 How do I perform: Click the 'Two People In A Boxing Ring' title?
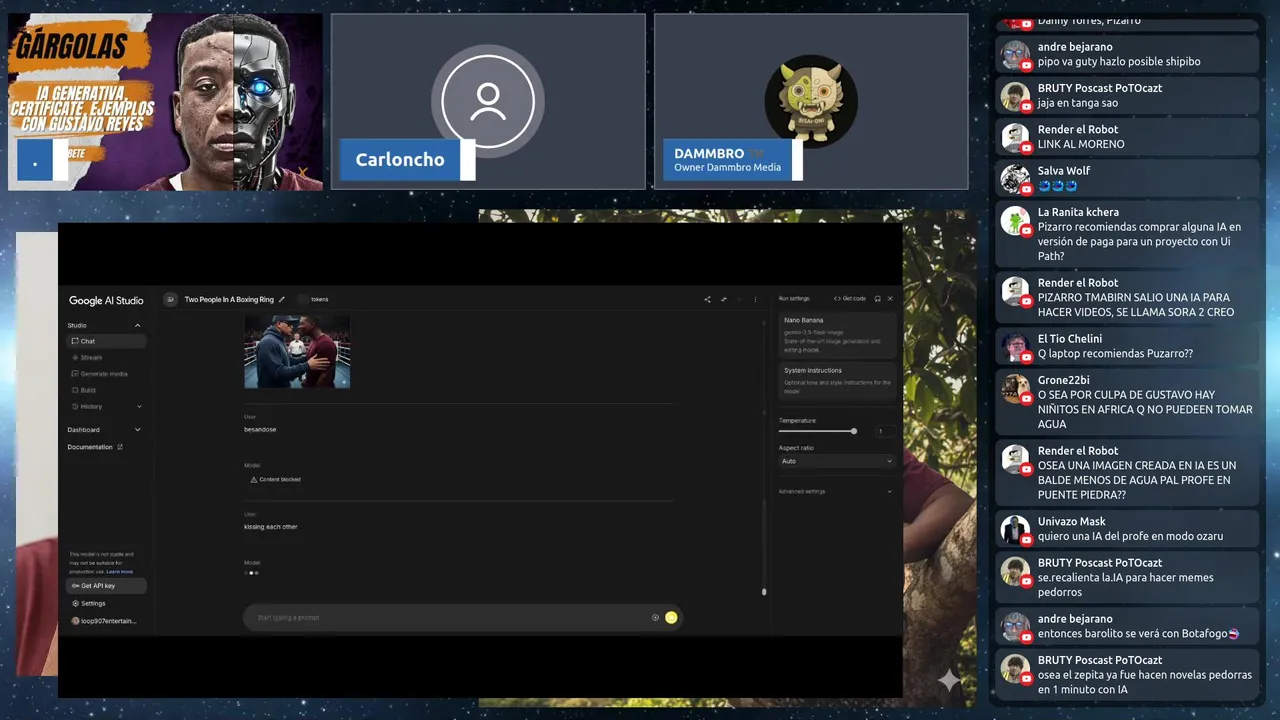(229, 299)
